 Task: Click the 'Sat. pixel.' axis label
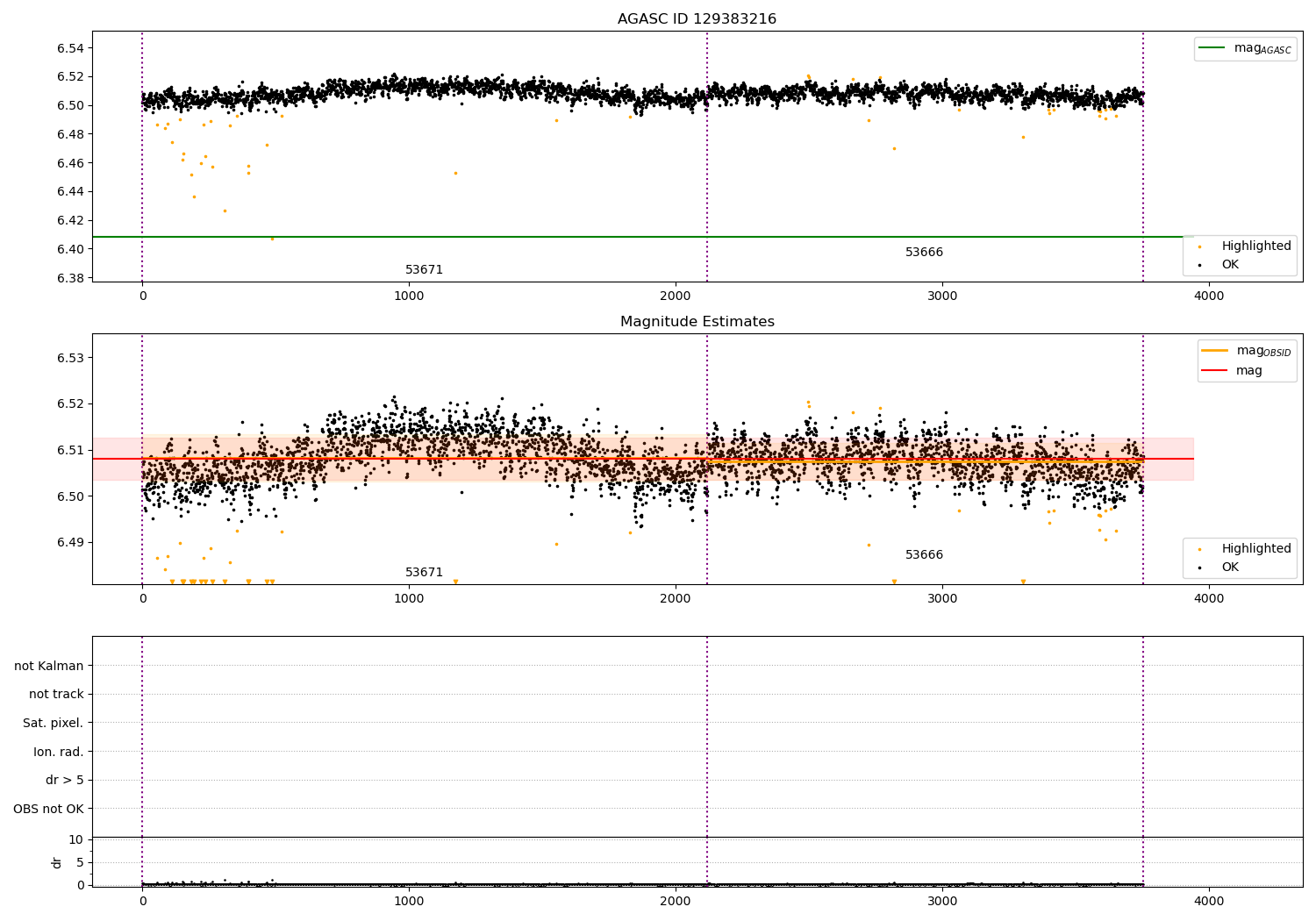[53, 724]
